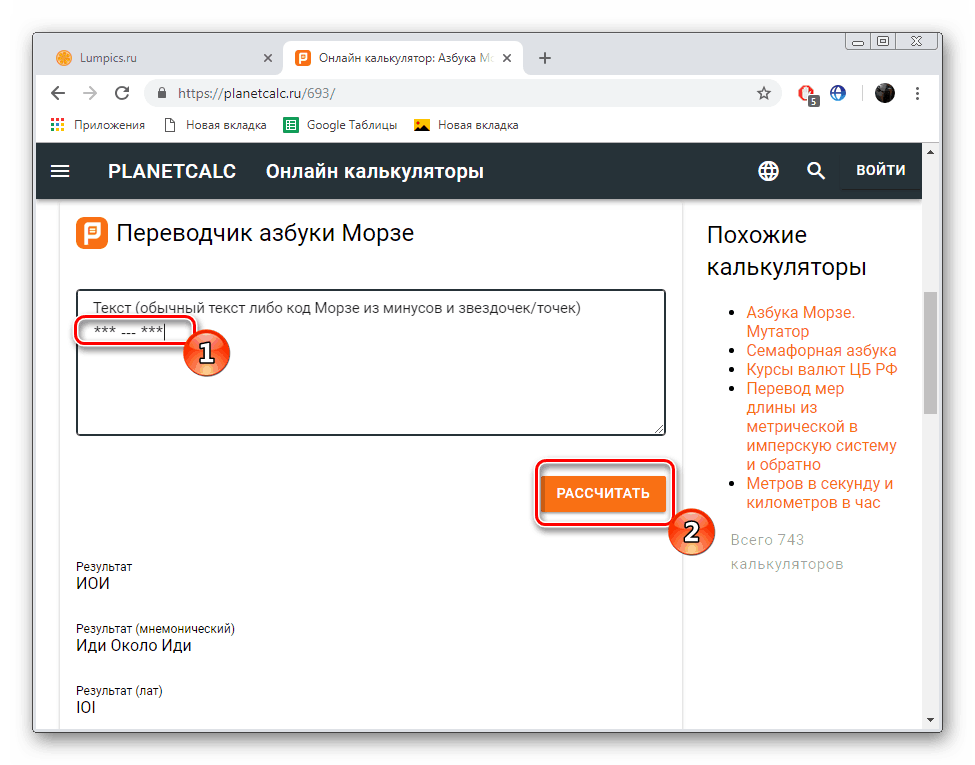Image resolution: width=975 pixels, height=765 pixels.
Task: Click the scrollbar up arrow
Action: [930, 152]
